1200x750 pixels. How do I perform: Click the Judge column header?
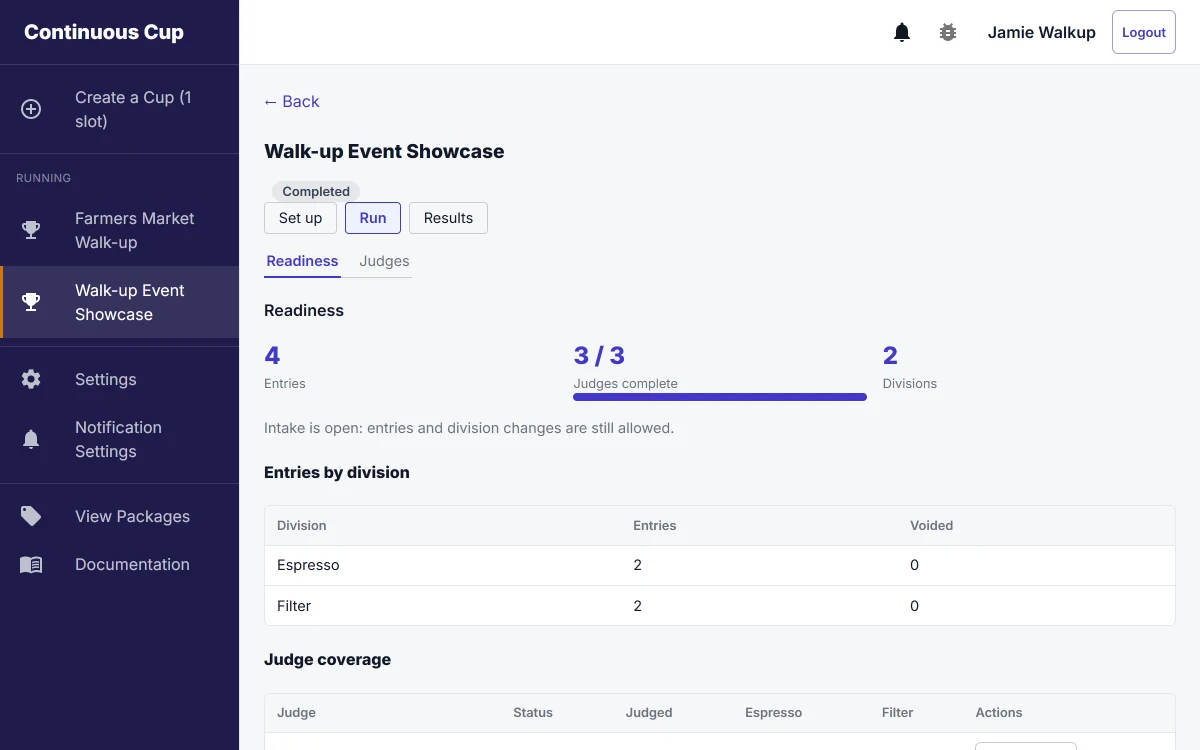tap(296, 713)
